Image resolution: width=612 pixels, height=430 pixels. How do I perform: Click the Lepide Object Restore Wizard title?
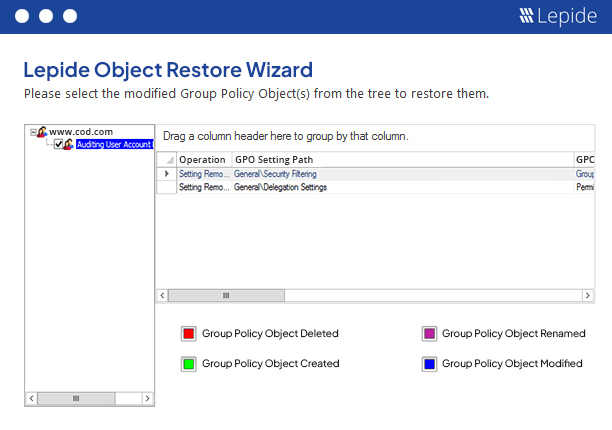168,70
